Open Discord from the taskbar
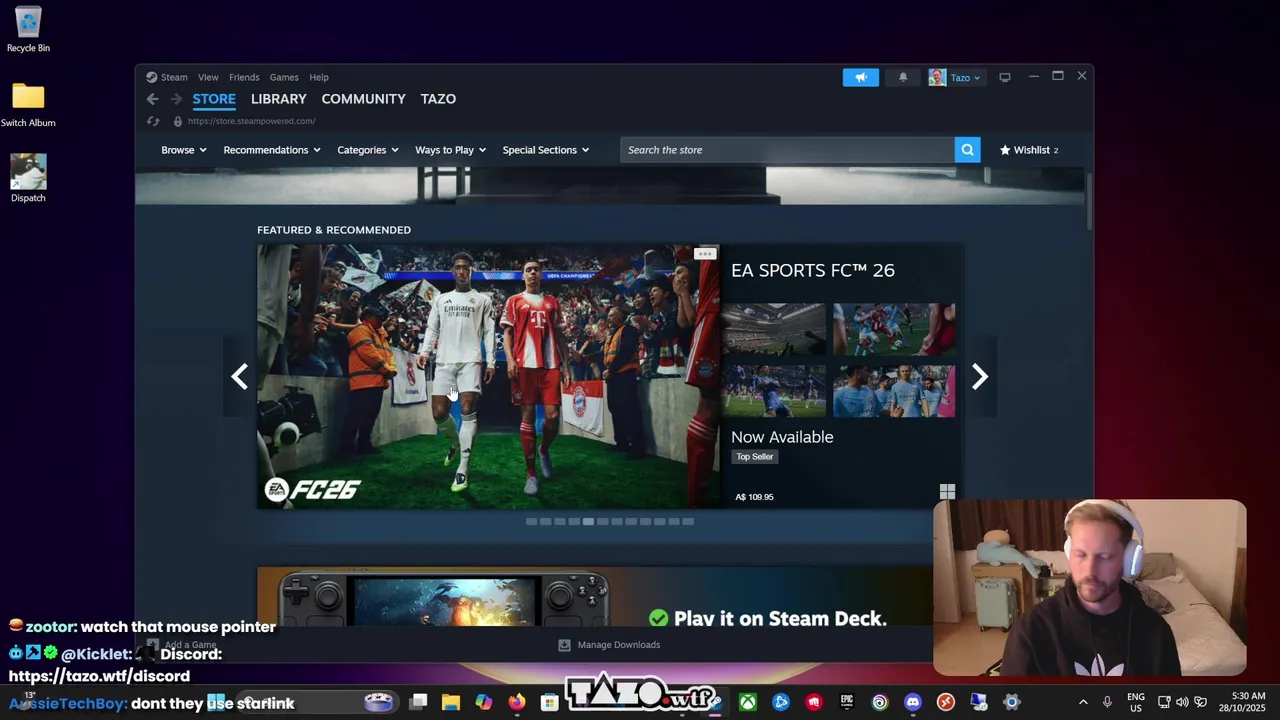Screen dimensions: 1280x720 [912, 702]
